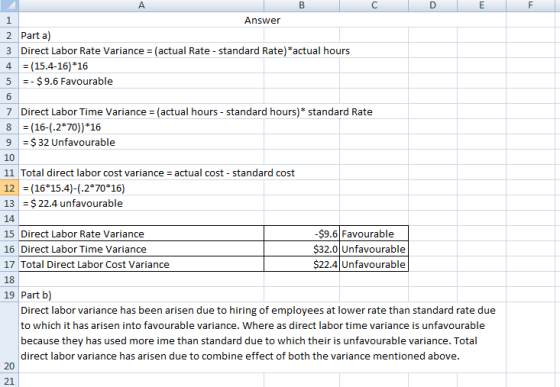Image resolution: width=560 pixels, height=387 pixels.
Task: Click cell '=- $ 9.6 Favourable'
Action: click(x=141, y=81)
